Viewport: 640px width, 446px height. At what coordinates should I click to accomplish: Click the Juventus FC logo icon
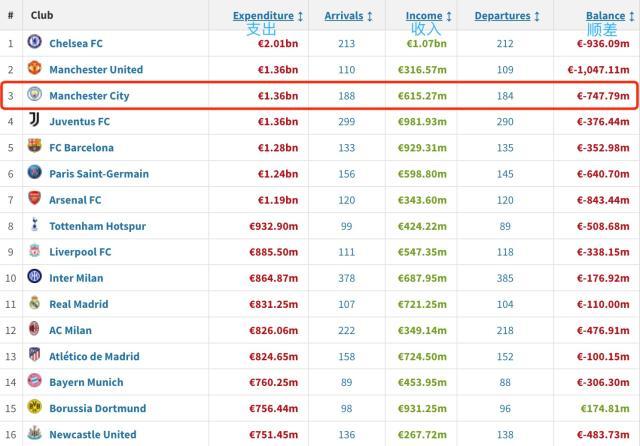(x=34, y=121)
